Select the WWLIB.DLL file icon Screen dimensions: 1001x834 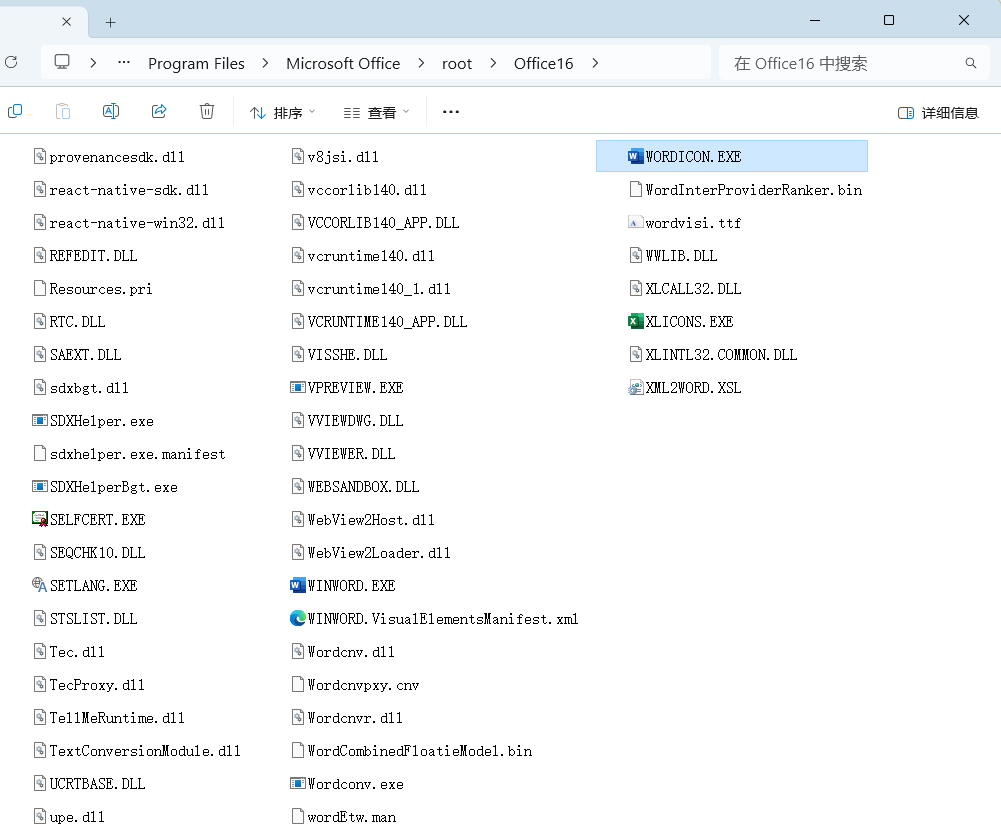[x=635, y=255]
